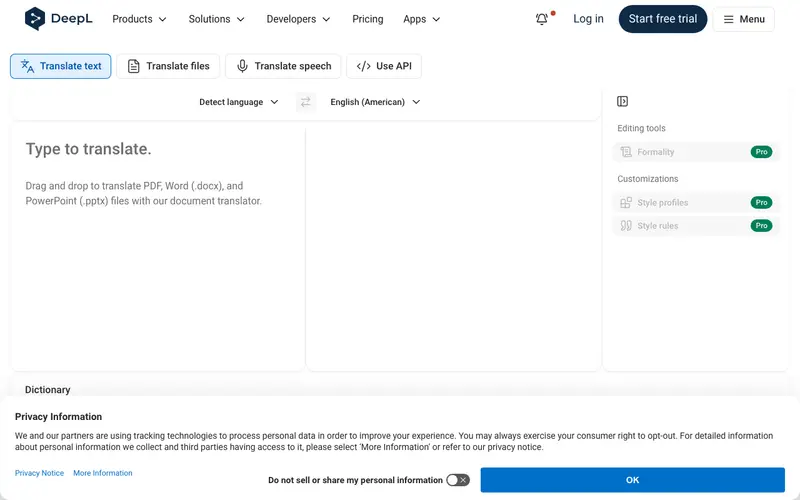Accept privacy notice with OK

(633, 480)
